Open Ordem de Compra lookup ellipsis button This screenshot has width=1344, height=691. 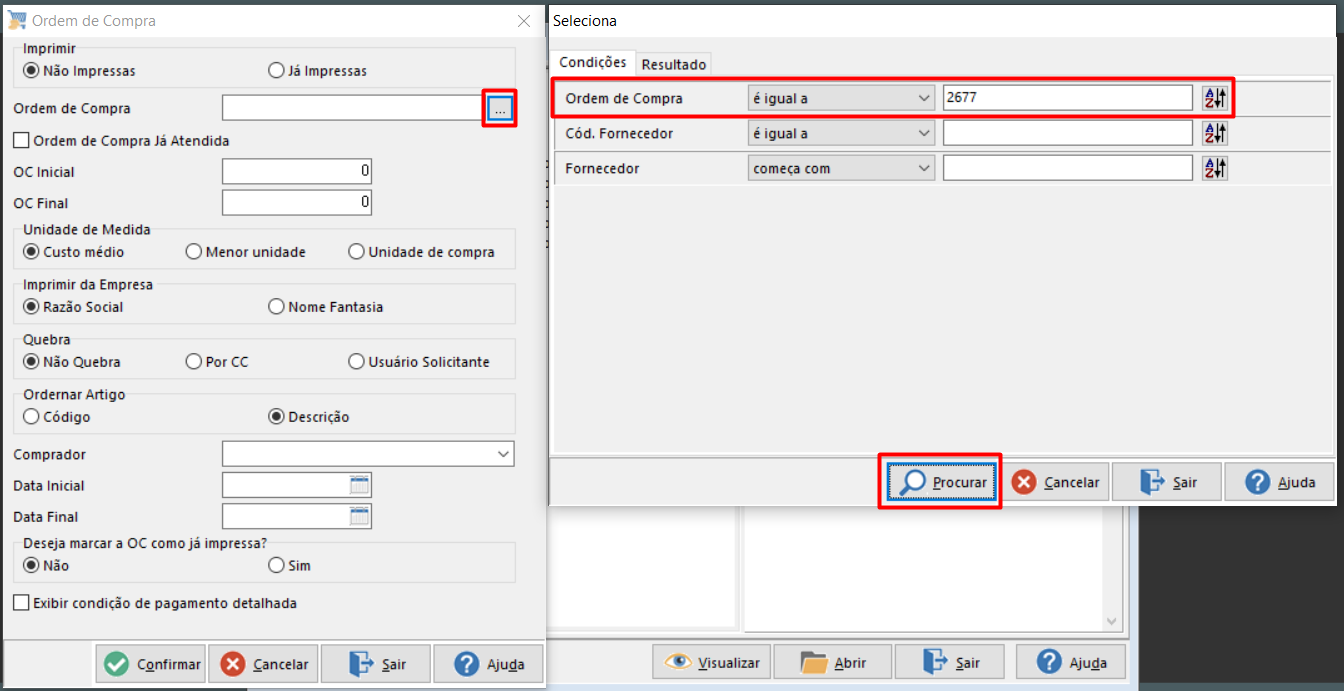click(x=500, y=108)
